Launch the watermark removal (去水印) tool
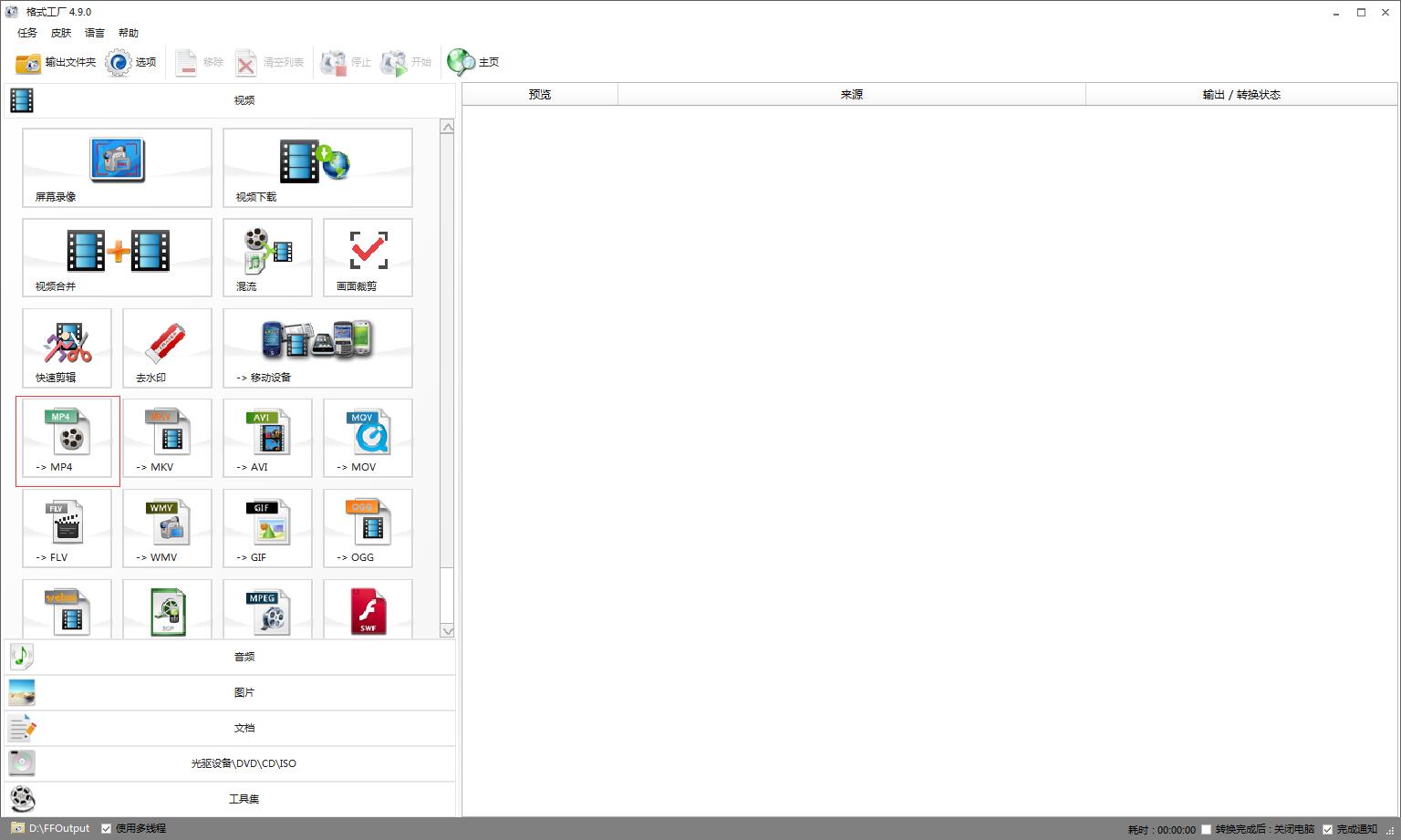The image size is (1401, 840). [167, 347]
